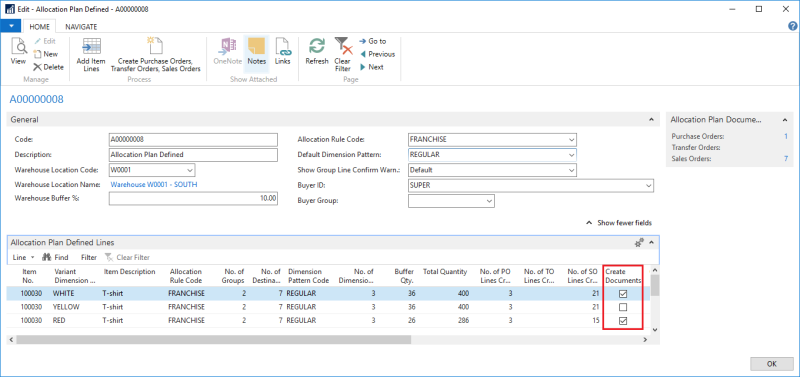Image resolution: width=800 pixels, height=377 pixels.
Task: Go to Next record
Action: coord(372,67)
